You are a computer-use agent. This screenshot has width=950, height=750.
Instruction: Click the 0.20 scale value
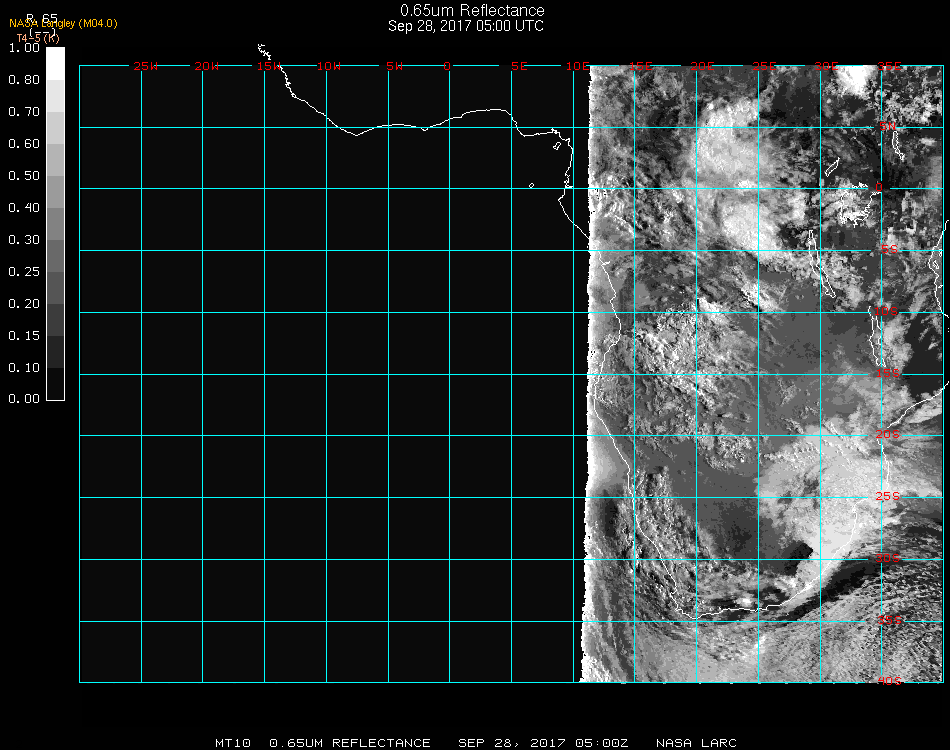coord(24,304)
